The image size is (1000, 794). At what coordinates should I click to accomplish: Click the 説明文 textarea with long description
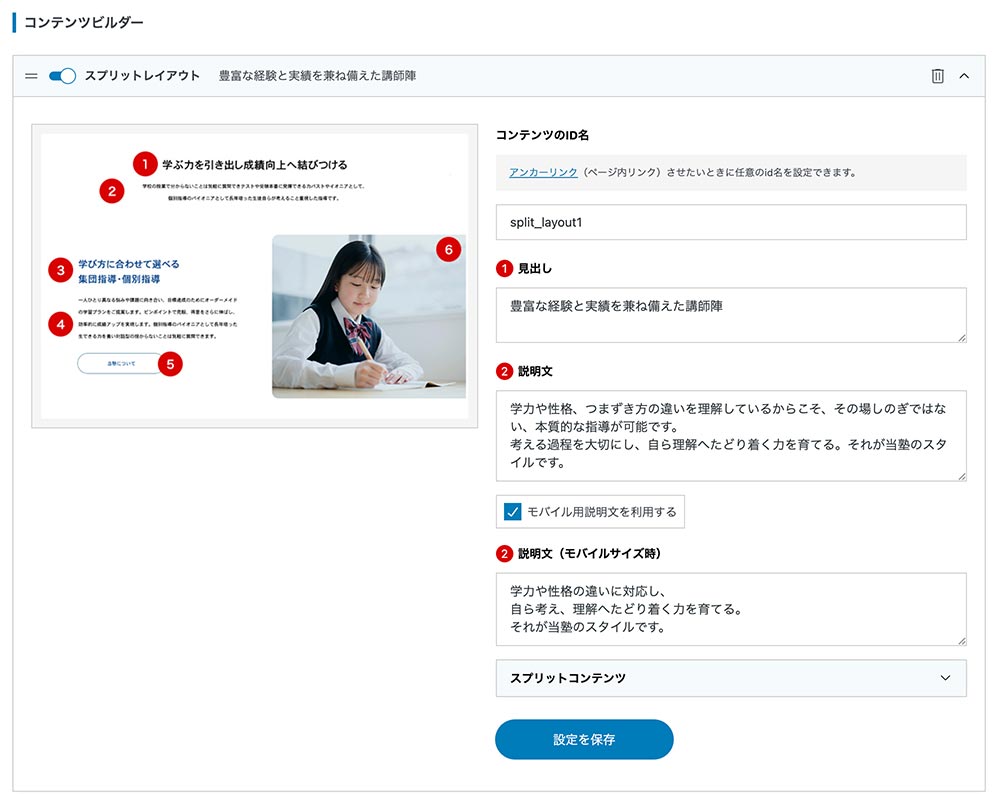730,435
